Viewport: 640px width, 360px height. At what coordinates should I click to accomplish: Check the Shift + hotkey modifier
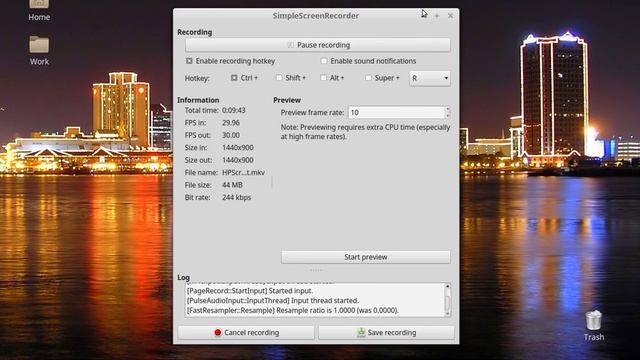[x=279, y=78]
